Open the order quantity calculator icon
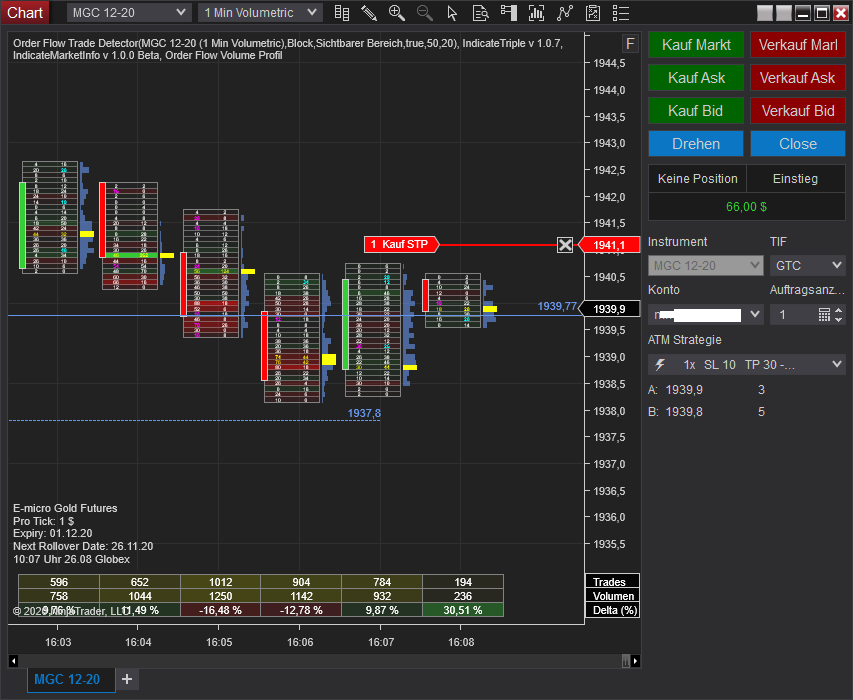853x700 pixels. (824, 314)
